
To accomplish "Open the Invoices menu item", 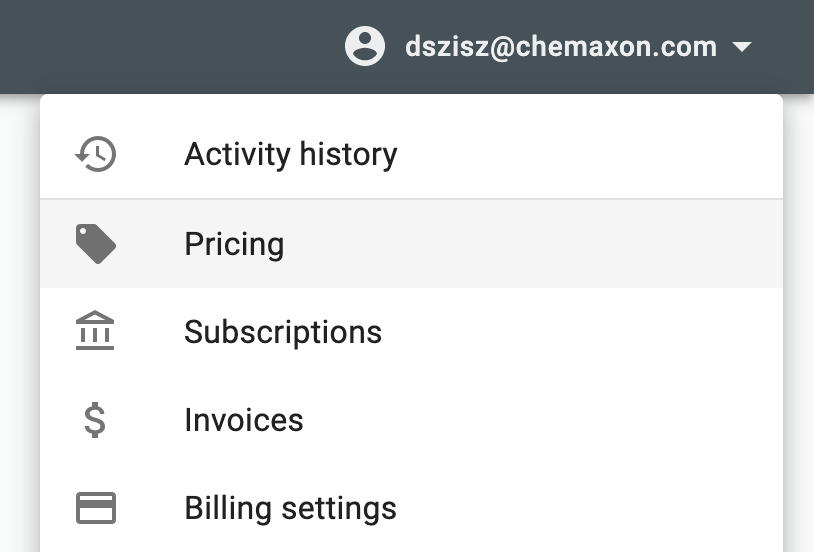I will [244, 420].
